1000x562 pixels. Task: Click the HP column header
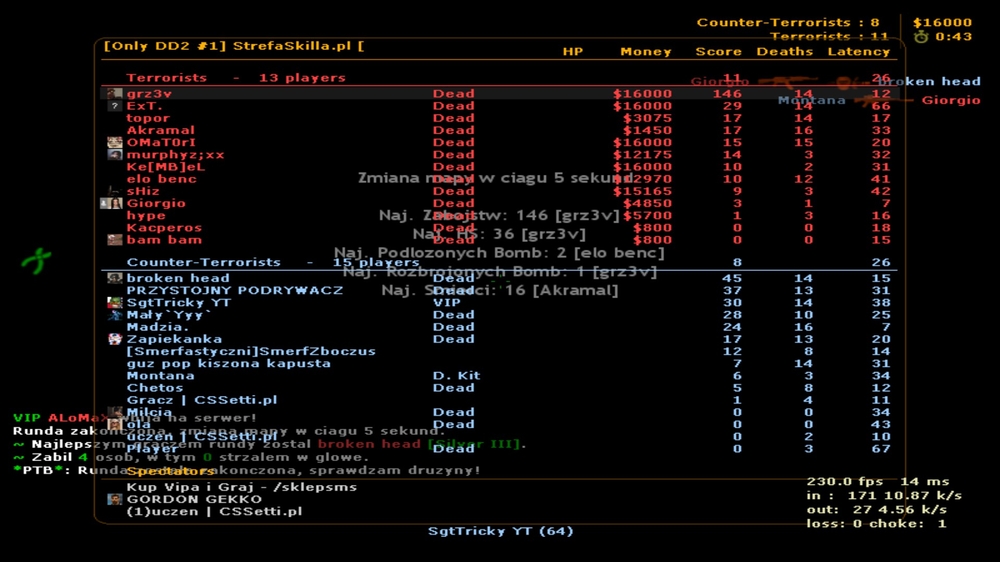coord(573,52)
